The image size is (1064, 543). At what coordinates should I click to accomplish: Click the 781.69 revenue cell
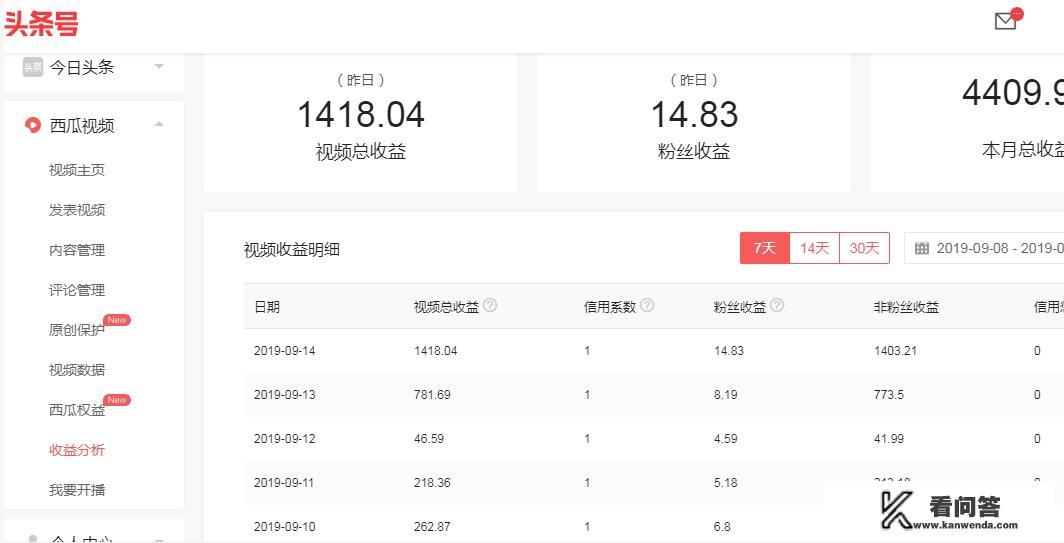[432, 394]
